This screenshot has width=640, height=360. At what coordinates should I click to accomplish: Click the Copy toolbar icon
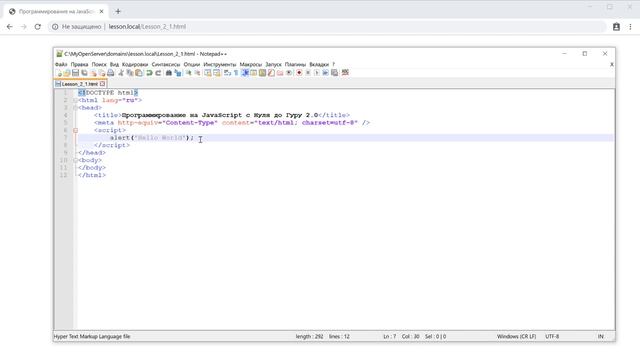130,73
